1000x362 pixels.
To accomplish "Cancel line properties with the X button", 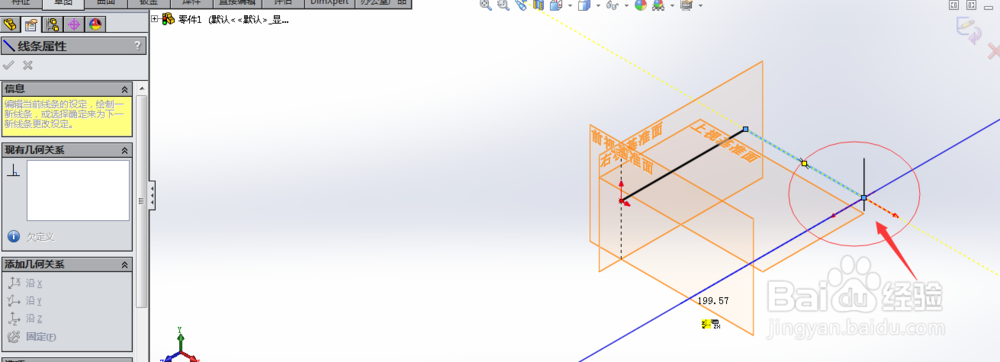I will point(27,65).
